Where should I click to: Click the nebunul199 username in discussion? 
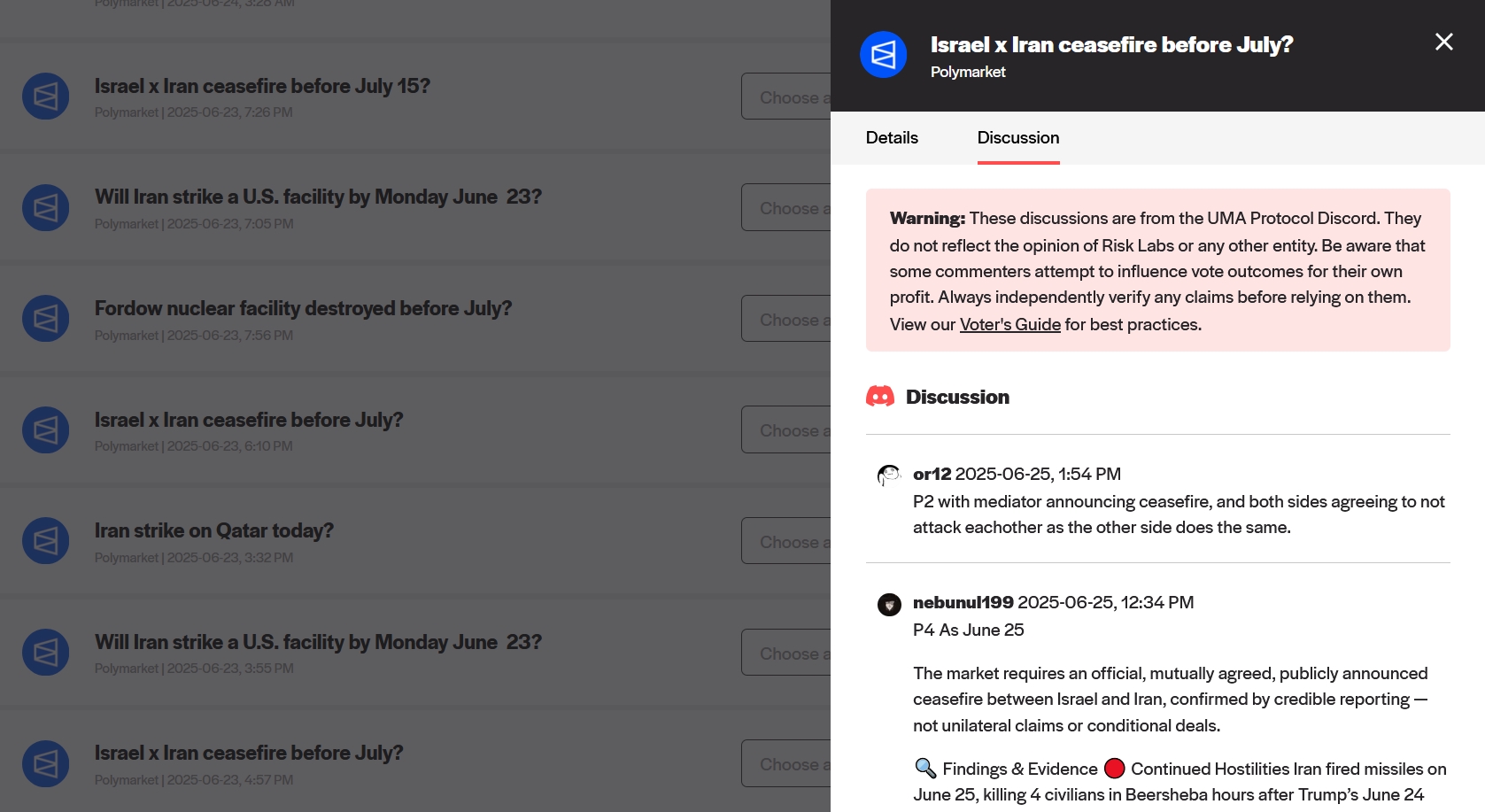(963, 603)
